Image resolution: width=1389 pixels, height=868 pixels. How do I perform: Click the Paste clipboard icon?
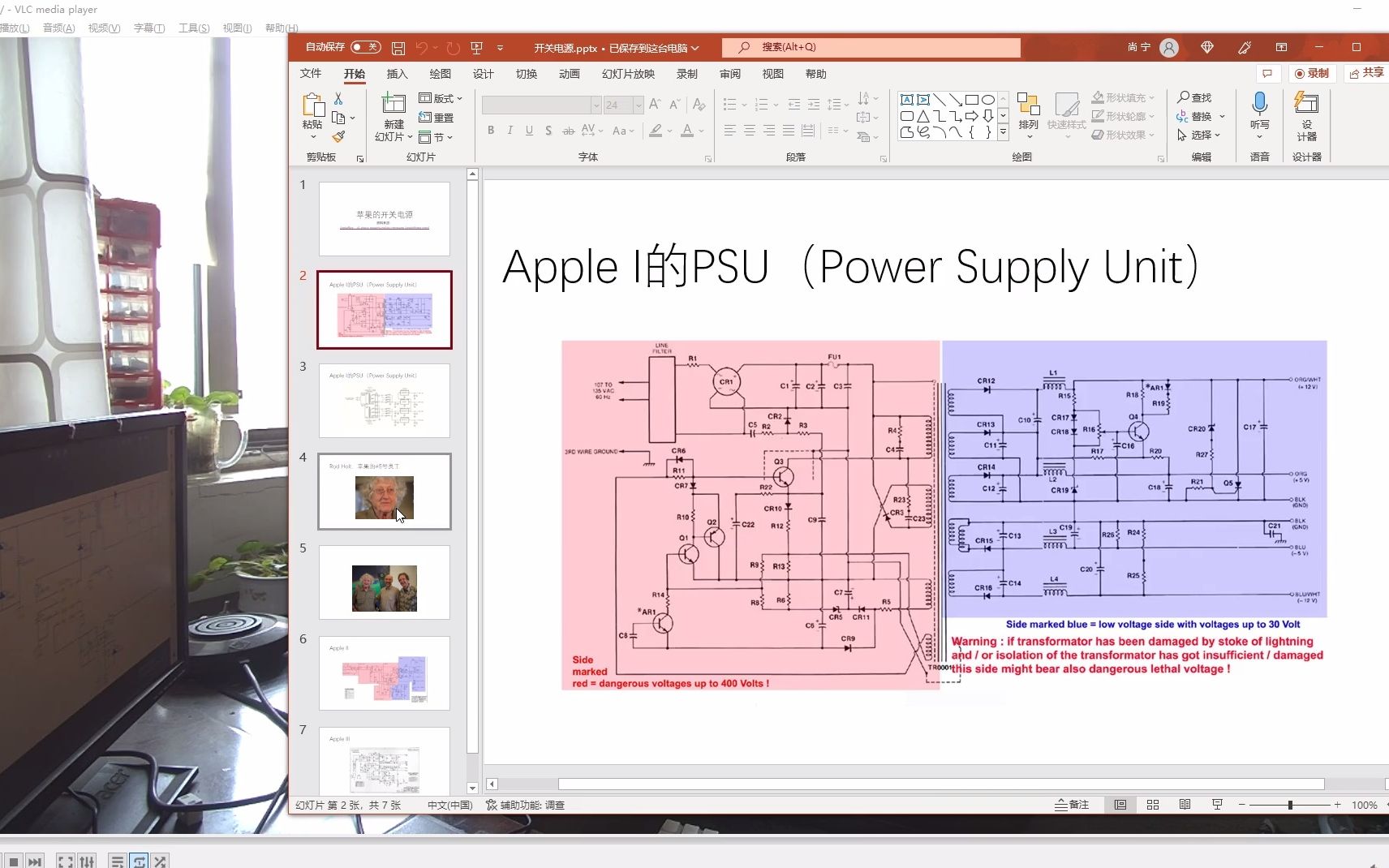313,105
